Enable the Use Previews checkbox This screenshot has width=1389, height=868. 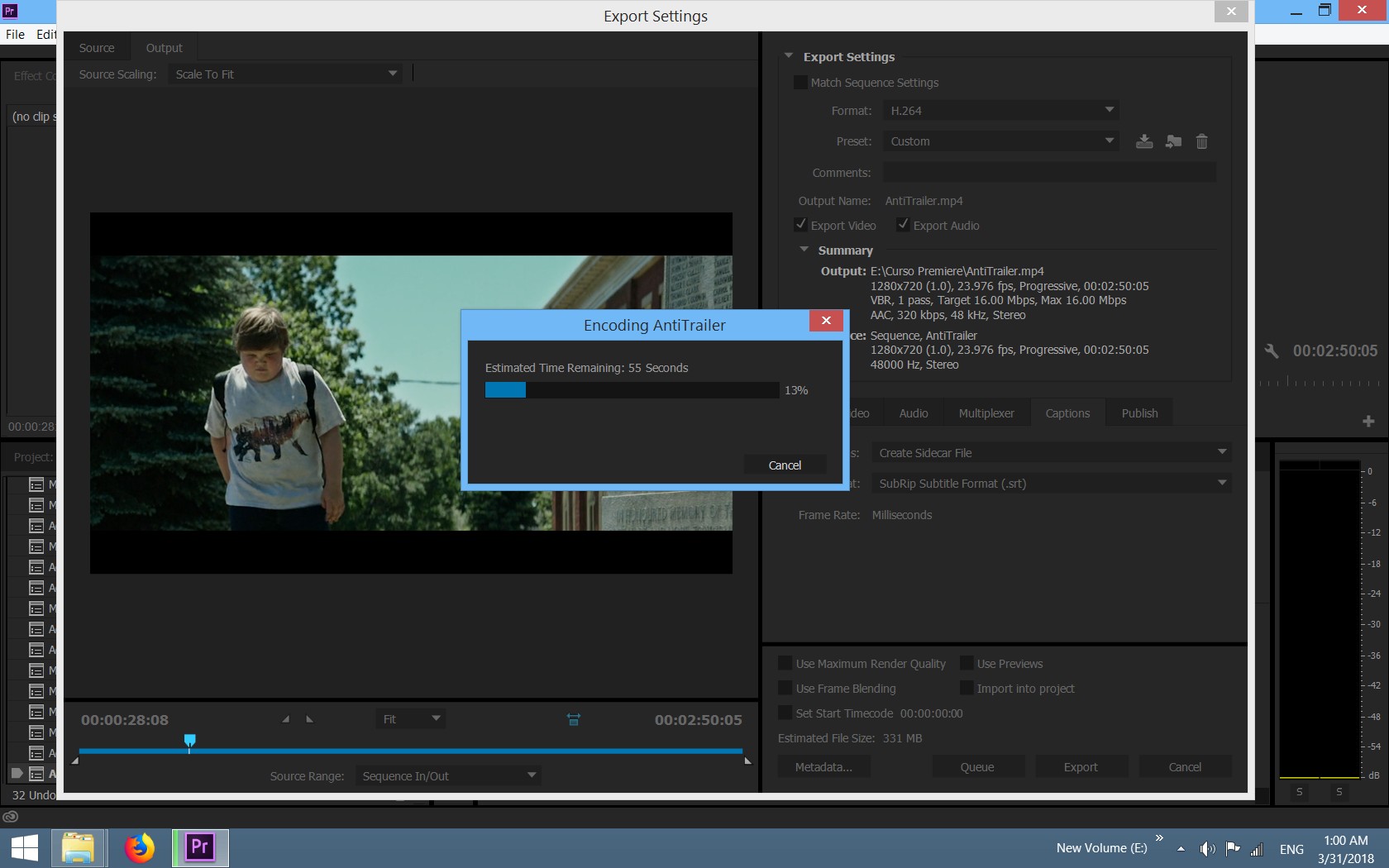pyautogui.click(x=967, y=663)
